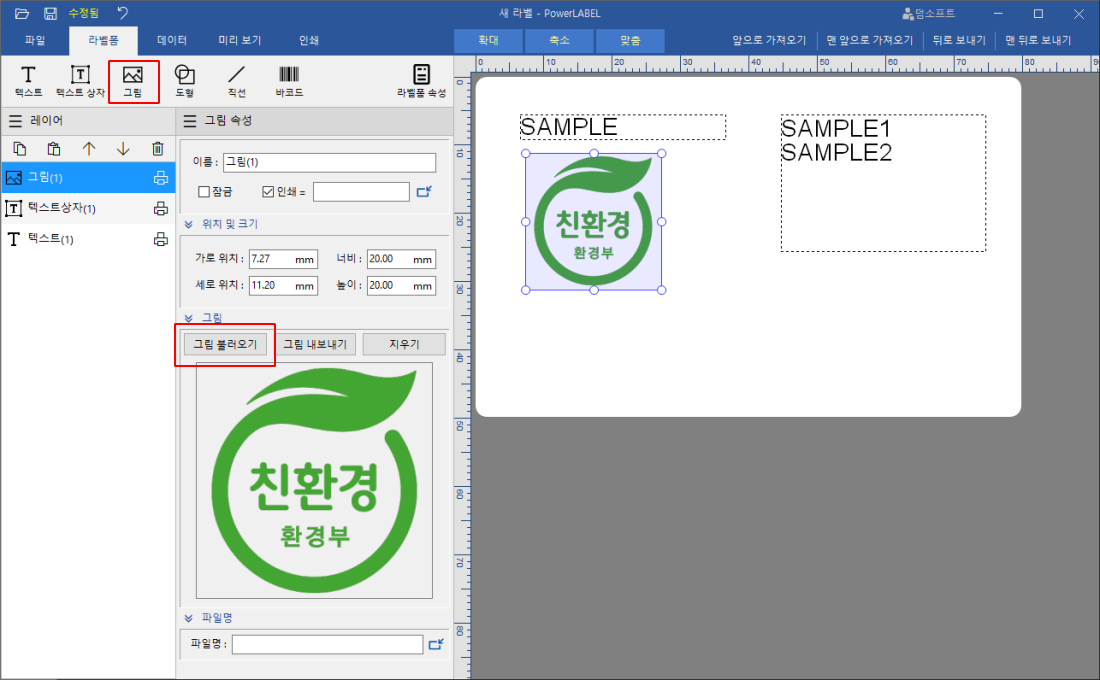Screen dimensions: 1100x680
Task: Copy the selected layer with the copy icon
Action: [x=19, y=148]
